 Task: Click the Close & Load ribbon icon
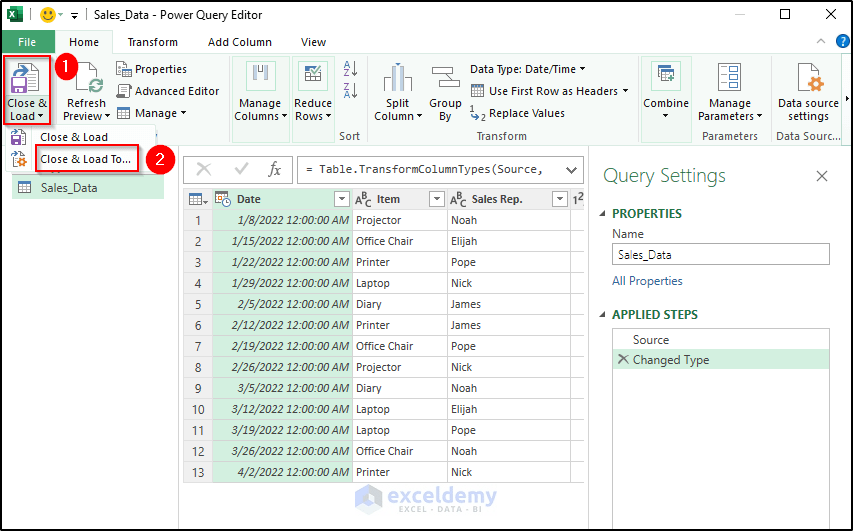[x=25, y=77]
